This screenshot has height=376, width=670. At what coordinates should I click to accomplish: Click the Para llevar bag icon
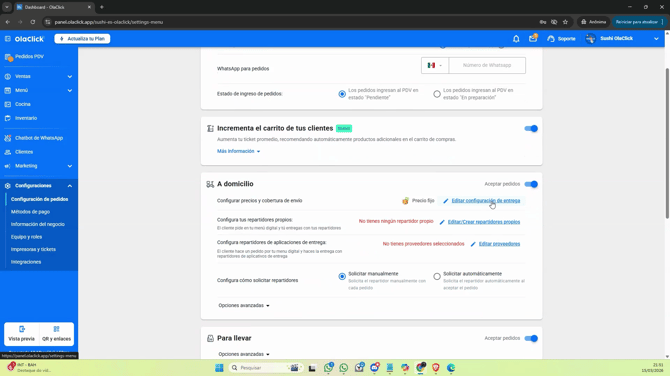(210, 338)
